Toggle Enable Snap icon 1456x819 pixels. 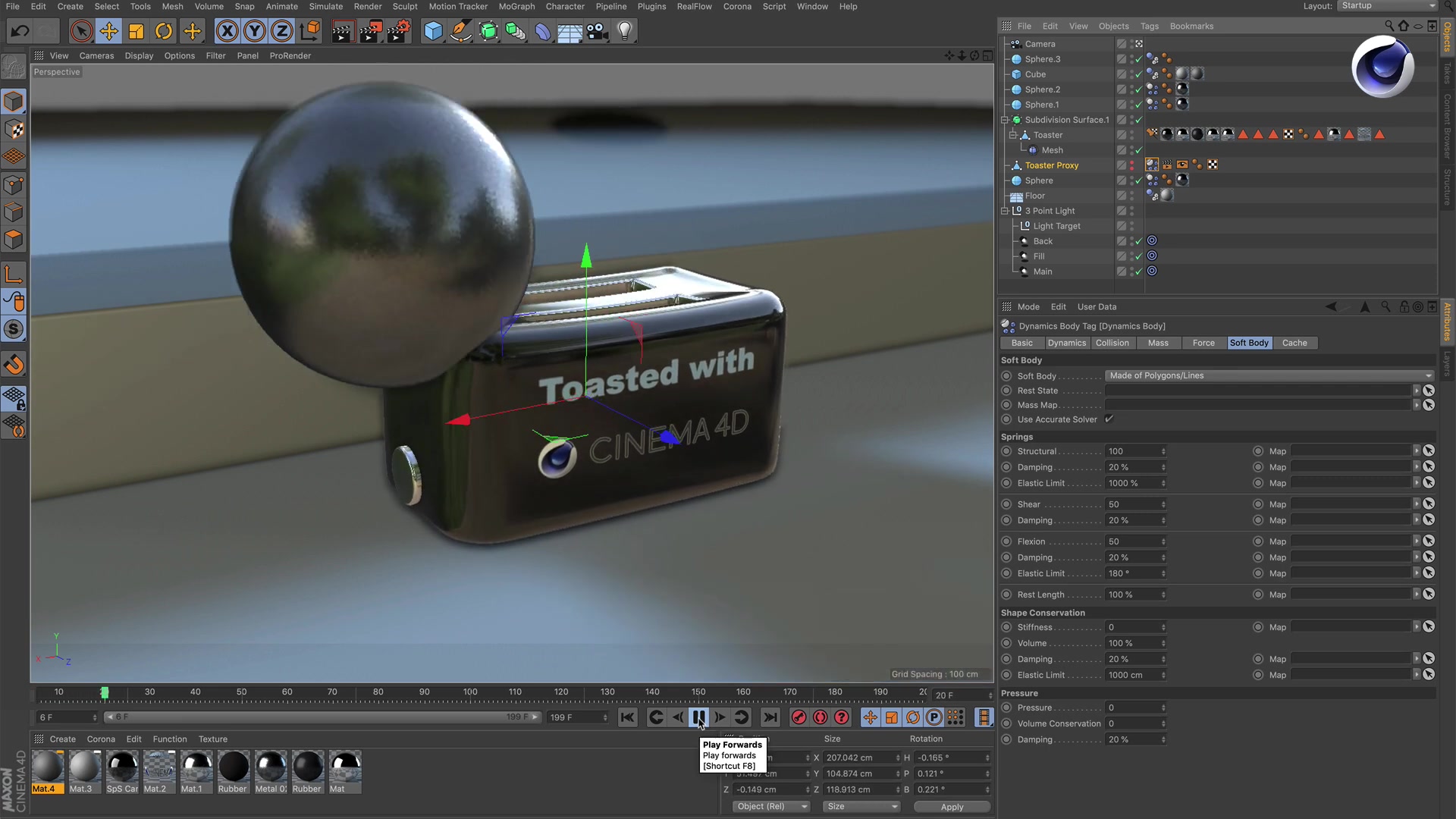tap(14, 365)
